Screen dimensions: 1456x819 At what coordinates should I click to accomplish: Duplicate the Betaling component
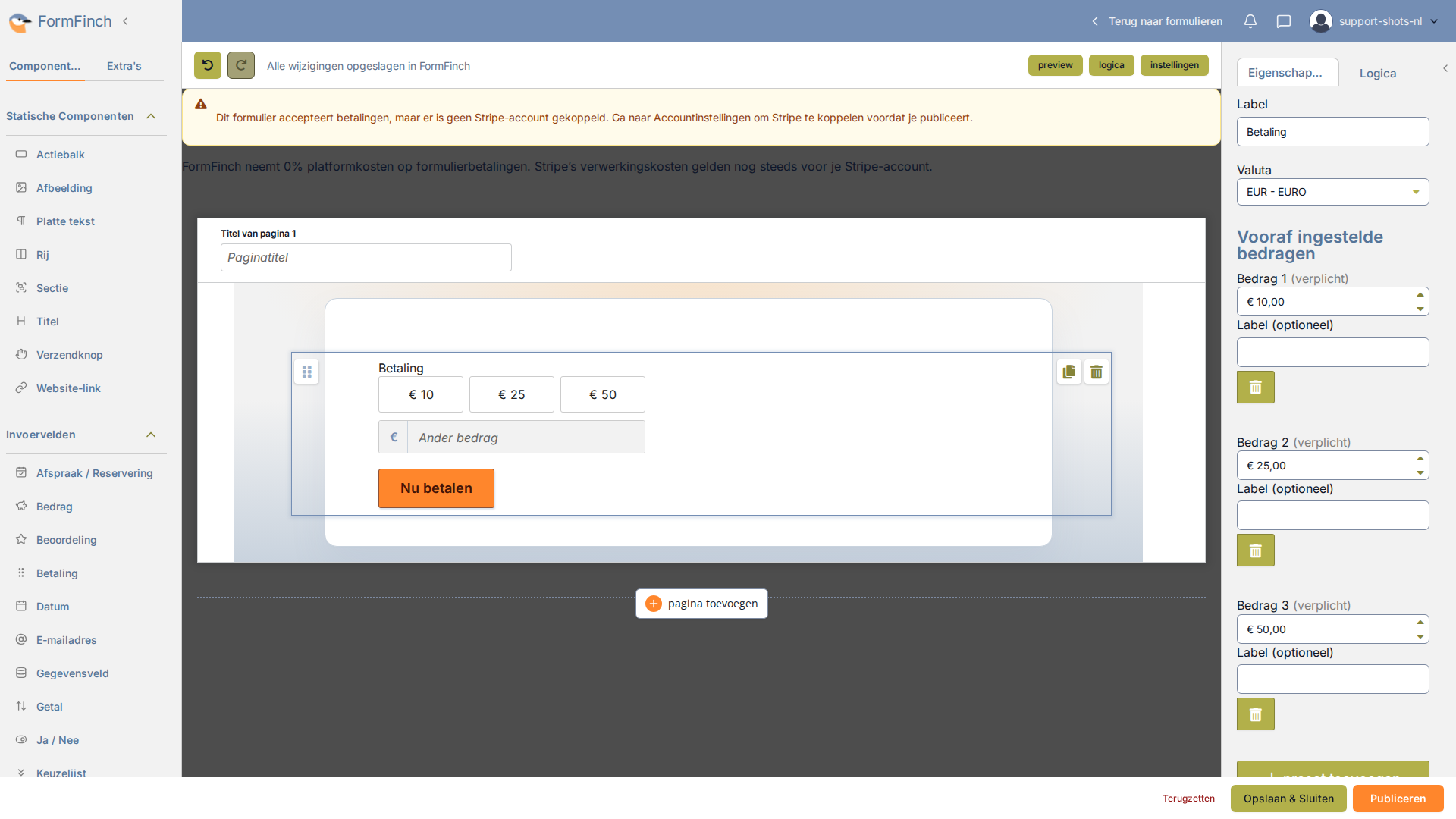[x=1069, y=372]
